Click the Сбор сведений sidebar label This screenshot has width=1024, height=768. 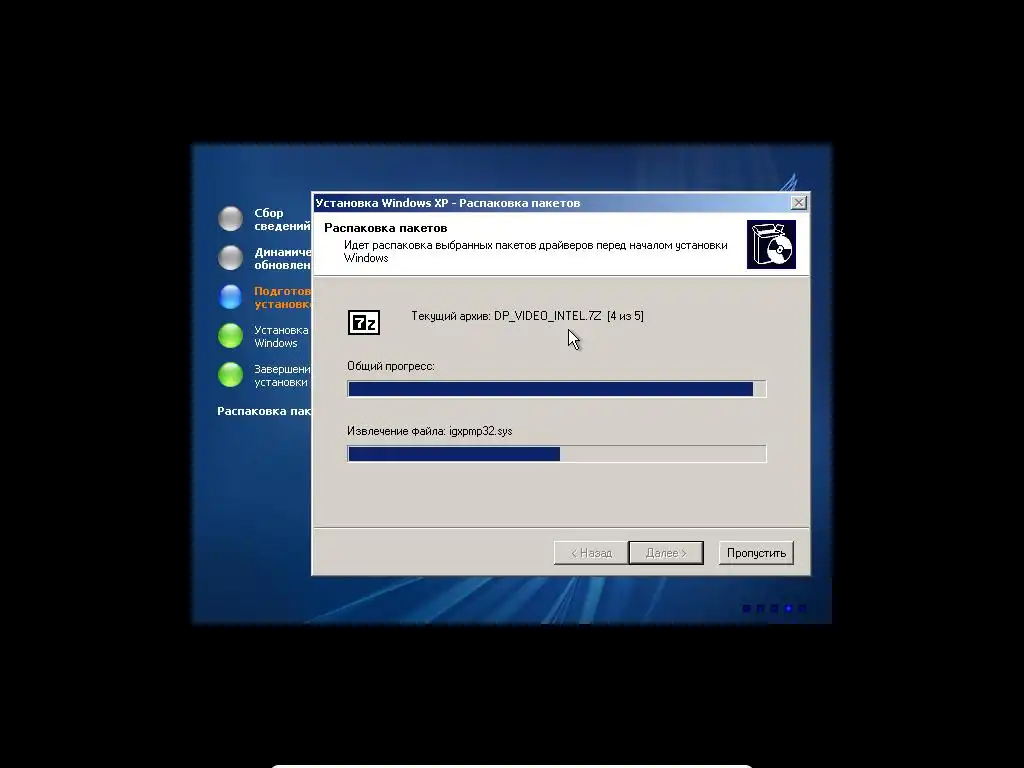pyautogui.click(x=282, y=219)
